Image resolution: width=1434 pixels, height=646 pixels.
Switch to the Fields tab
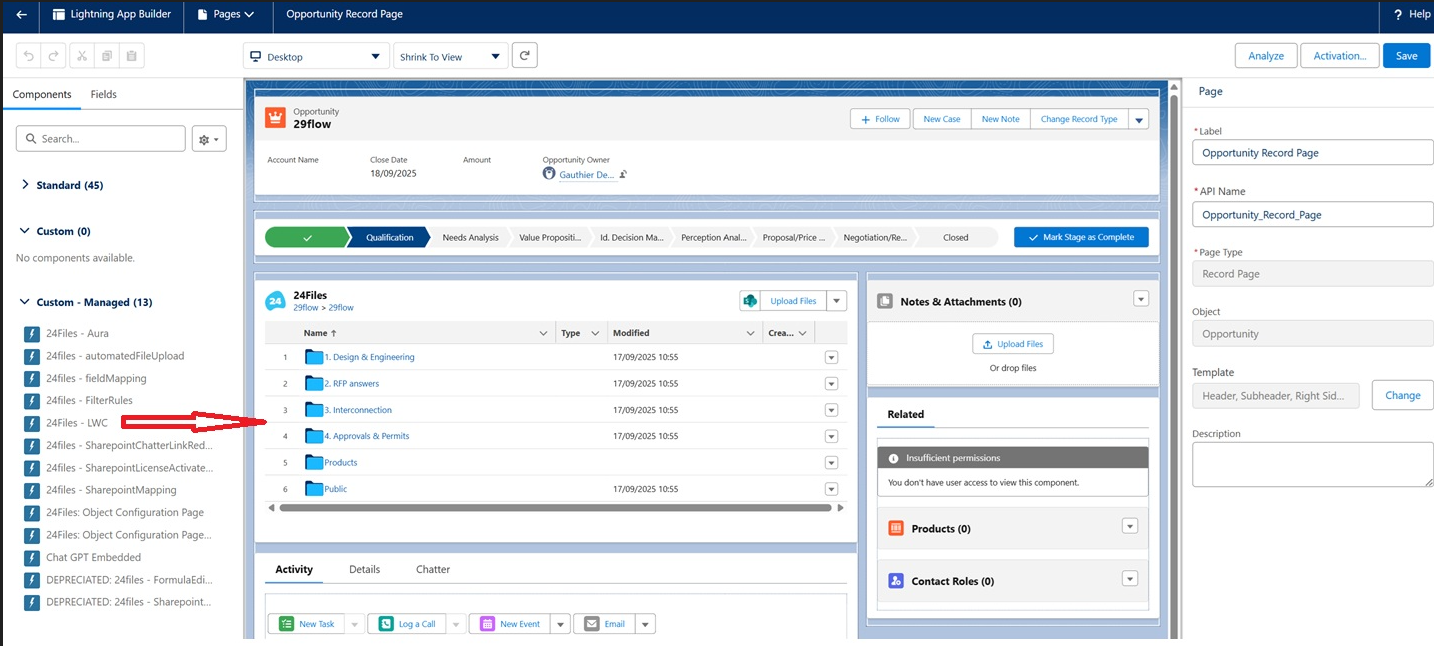click(x=104, y=94)
